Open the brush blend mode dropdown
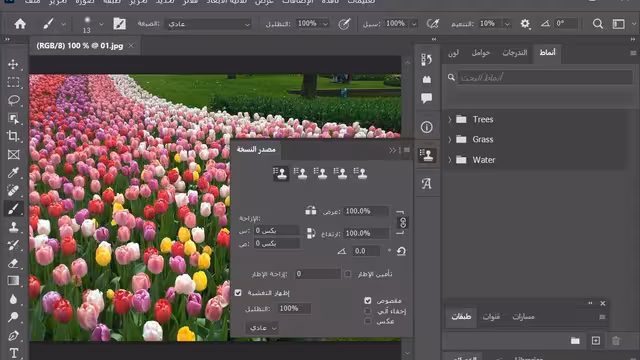This screenshot has height=360, width=640. [208, 24]
